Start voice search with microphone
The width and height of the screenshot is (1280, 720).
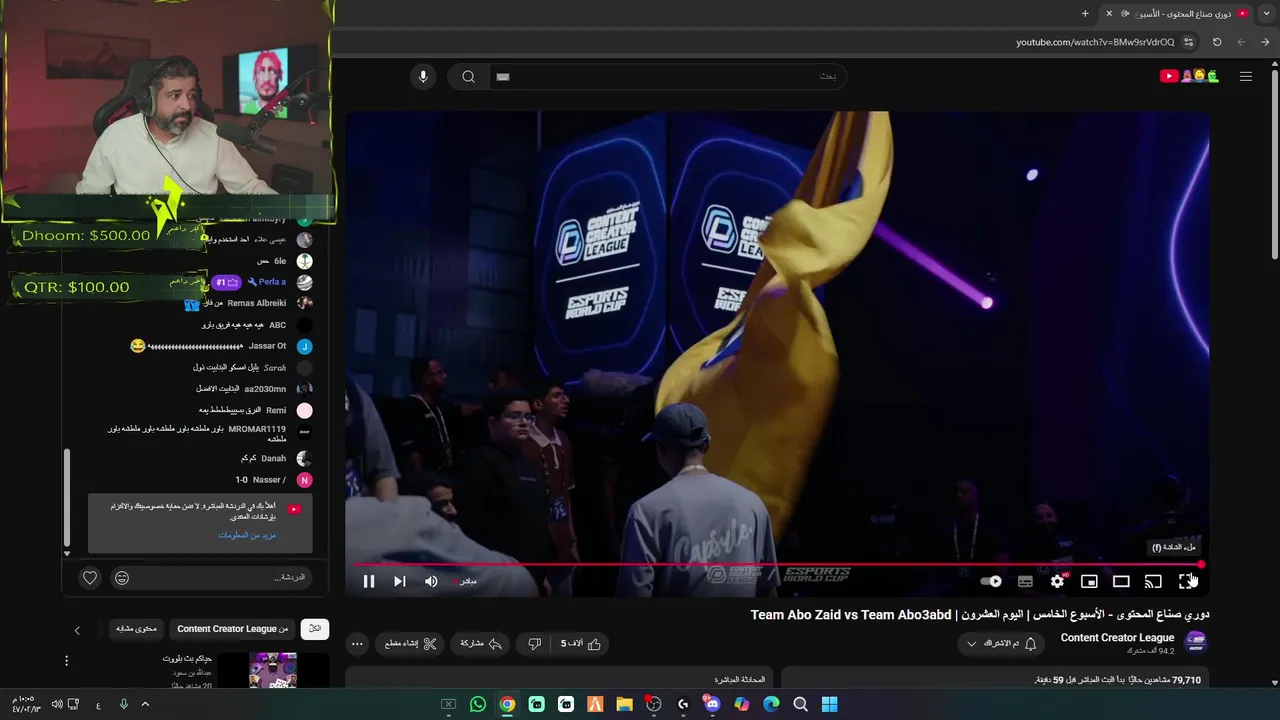[423, 77]
